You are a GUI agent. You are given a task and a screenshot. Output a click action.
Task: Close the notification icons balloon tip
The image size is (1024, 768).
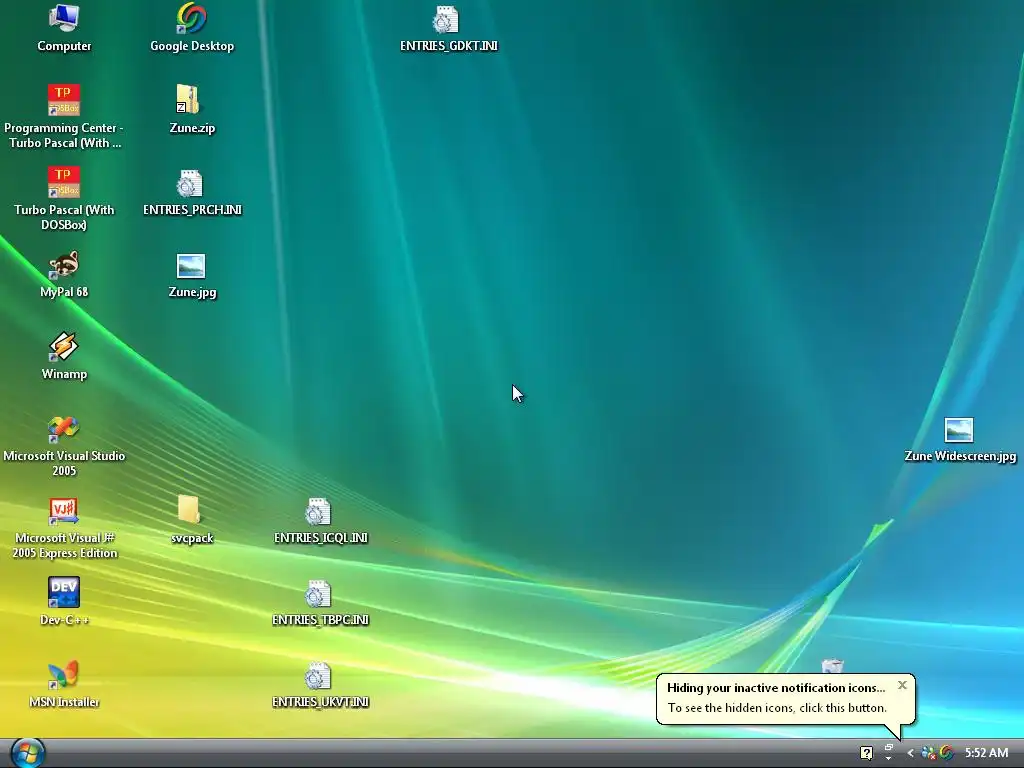pyautogui.click(x=903, y=685)
